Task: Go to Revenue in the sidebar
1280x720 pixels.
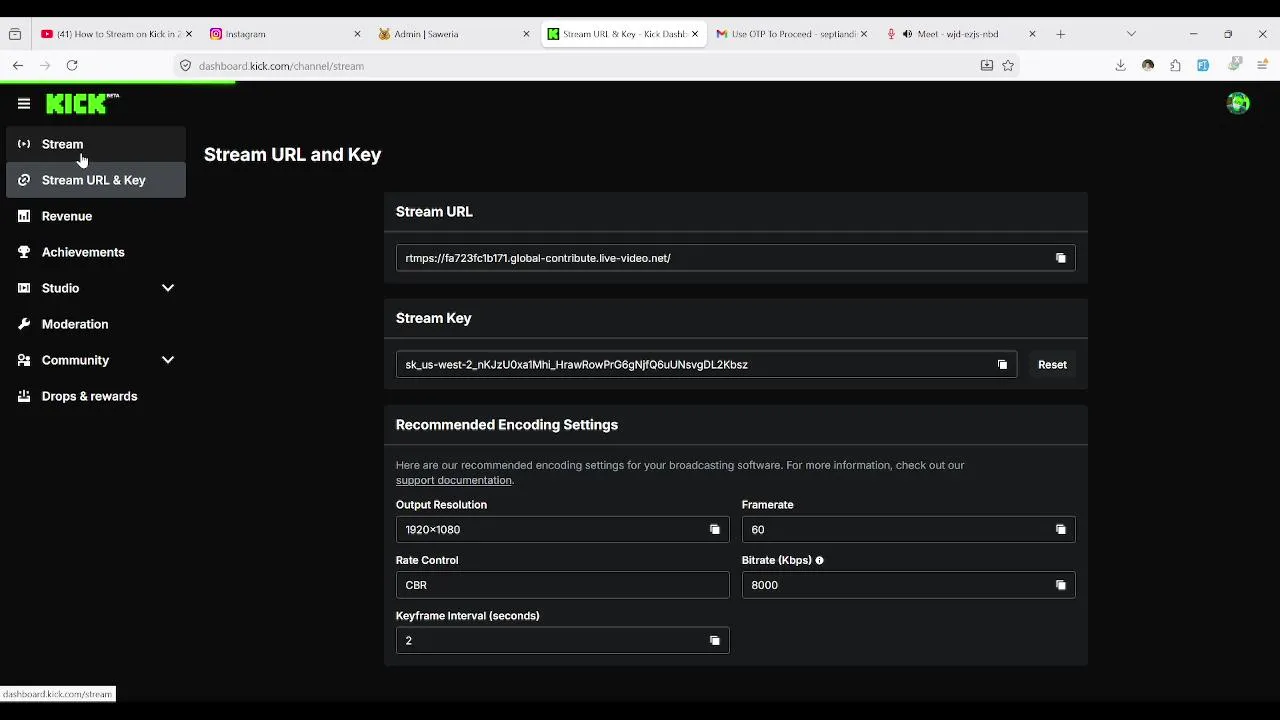Action: tap(67, 216)
